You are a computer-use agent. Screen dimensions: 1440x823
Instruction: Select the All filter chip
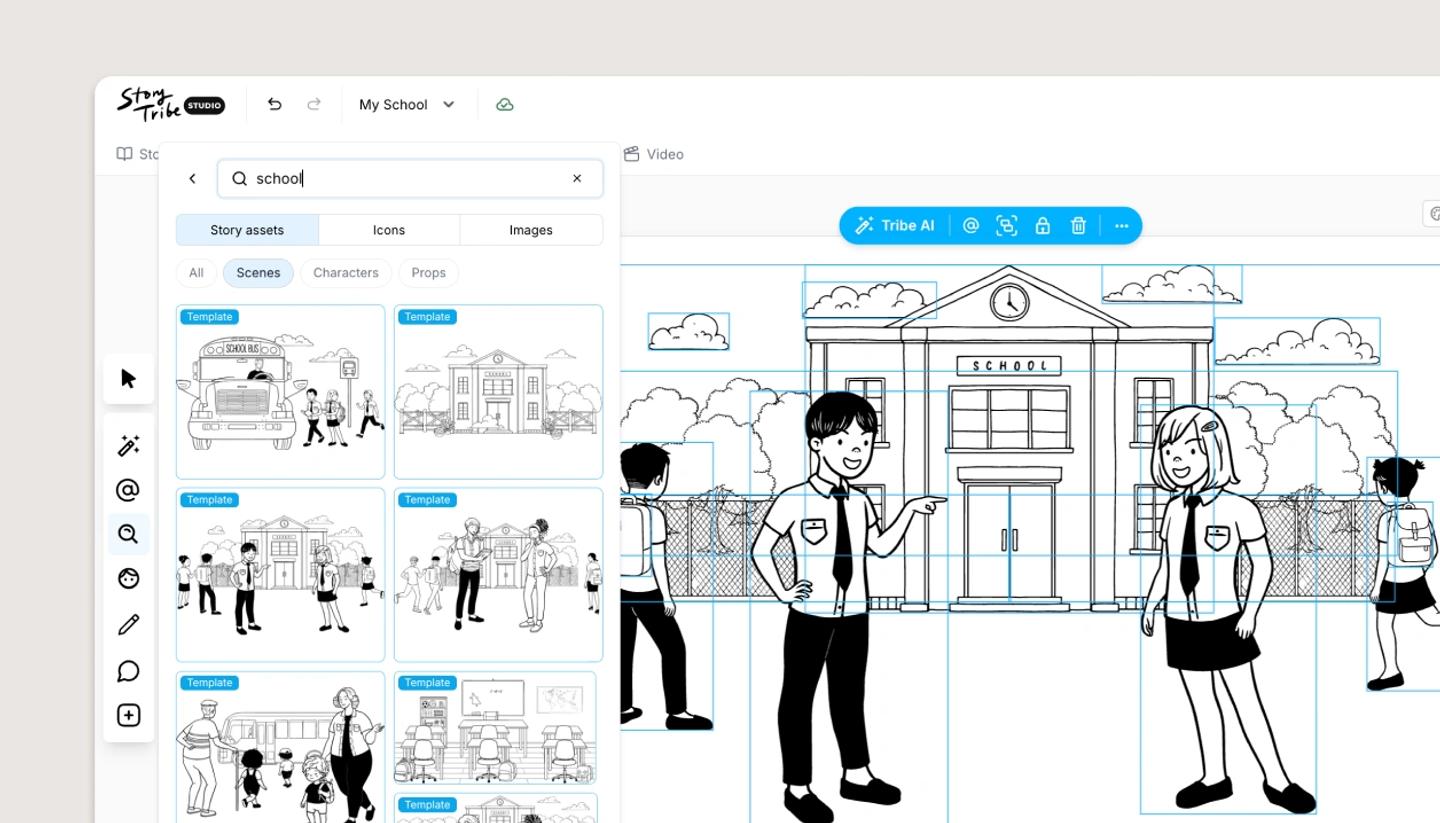point(196,273)
